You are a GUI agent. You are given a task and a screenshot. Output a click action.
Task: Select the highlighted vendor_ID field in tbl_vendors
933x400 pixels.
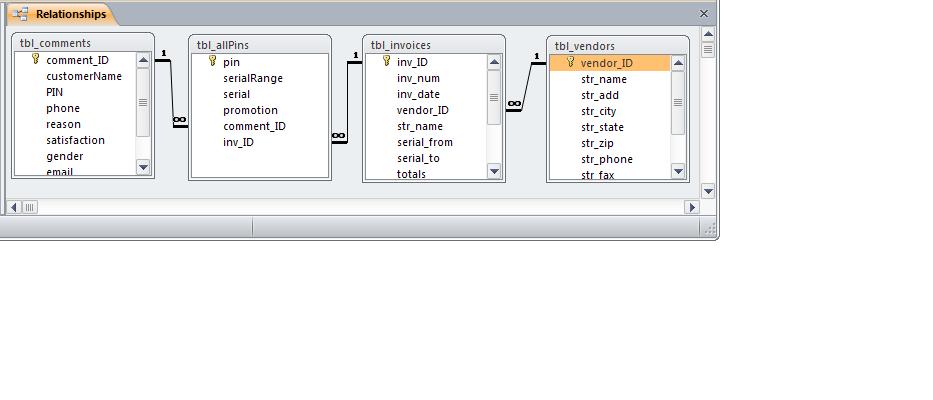[x=609, y=63]
